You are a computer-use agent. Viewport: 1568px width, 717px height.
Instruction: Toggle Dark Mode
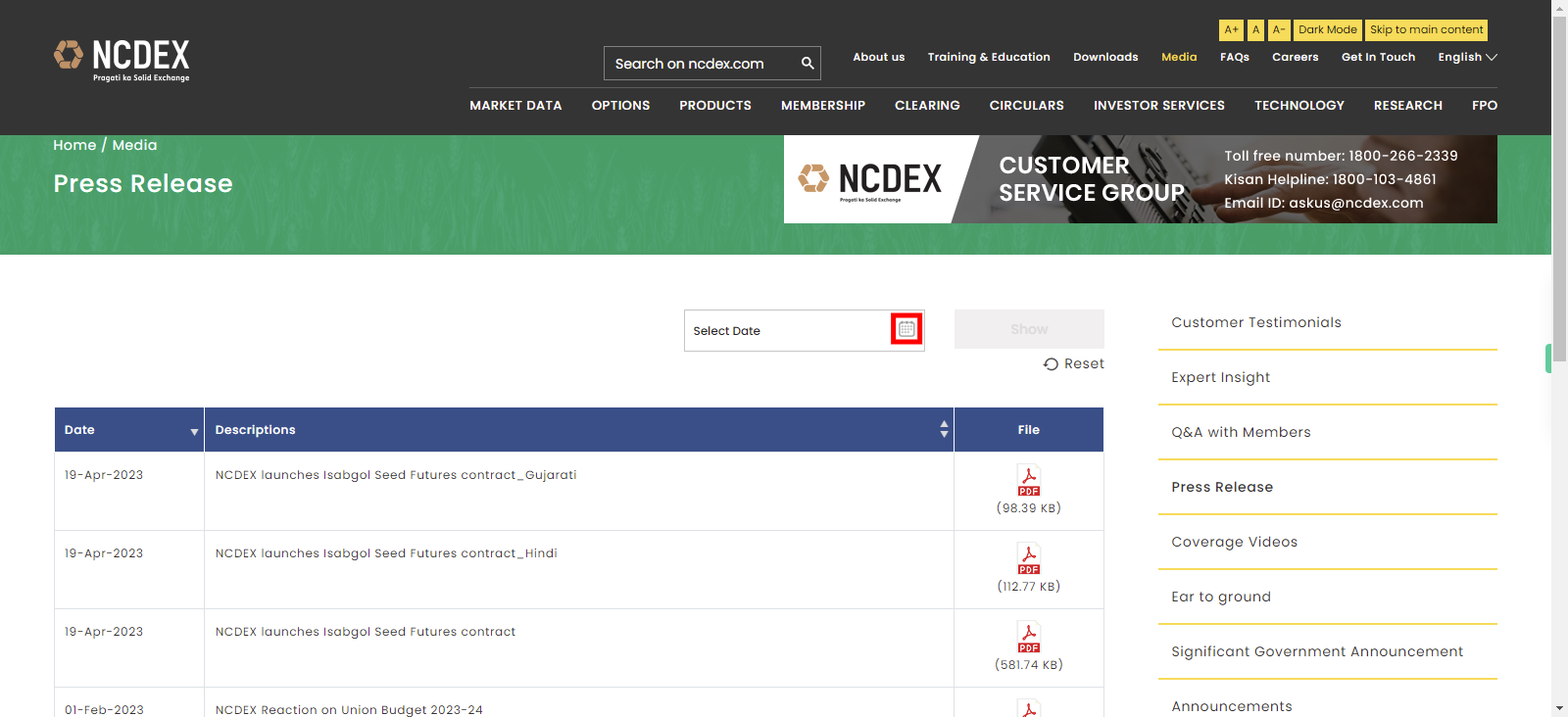tap(1328, 30)
